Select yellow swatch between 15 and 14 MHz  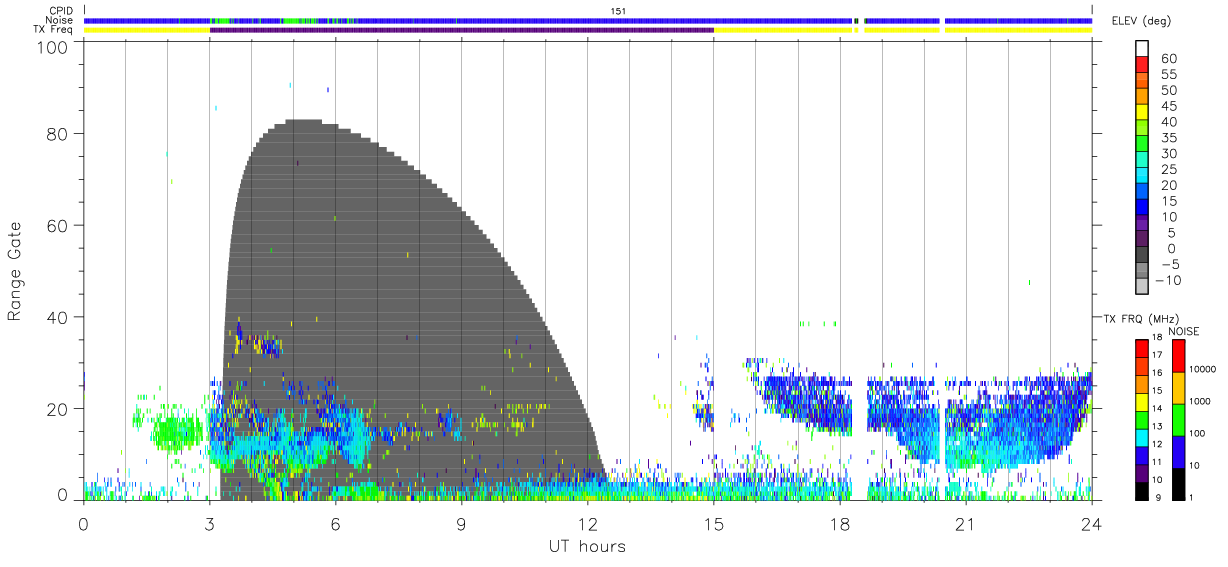click(x=1142, y=402)
